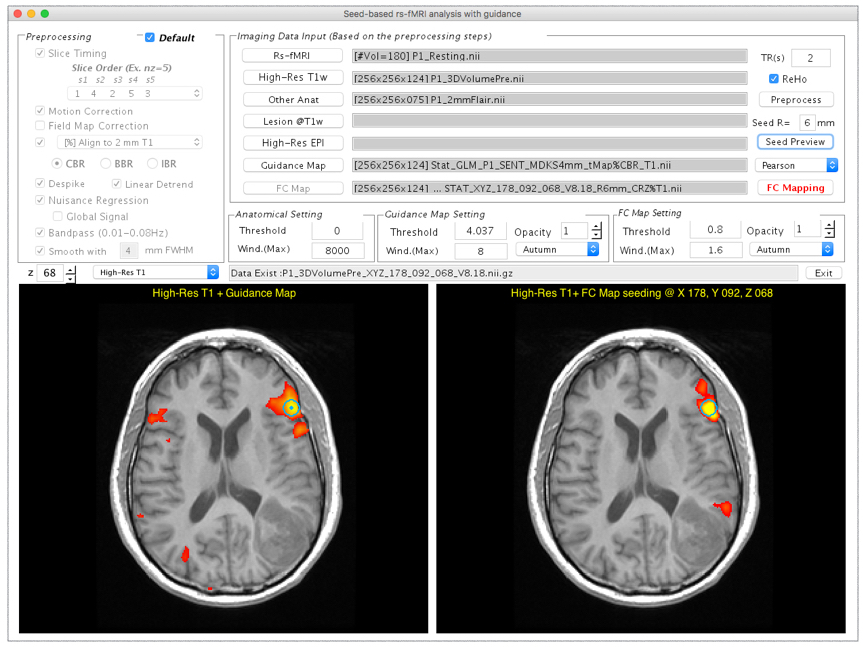Click the Rs-fMRI load button
This screenshot has height=647, width=863.
(x=293, y=55)
